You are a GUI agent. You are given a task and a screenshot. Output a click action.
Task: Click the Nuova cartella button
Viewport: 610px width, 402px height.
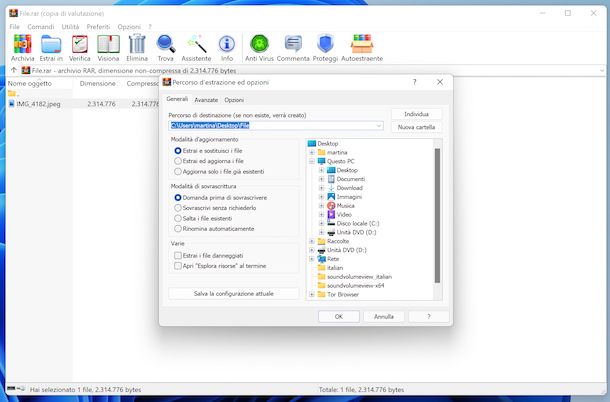(416, 127)
